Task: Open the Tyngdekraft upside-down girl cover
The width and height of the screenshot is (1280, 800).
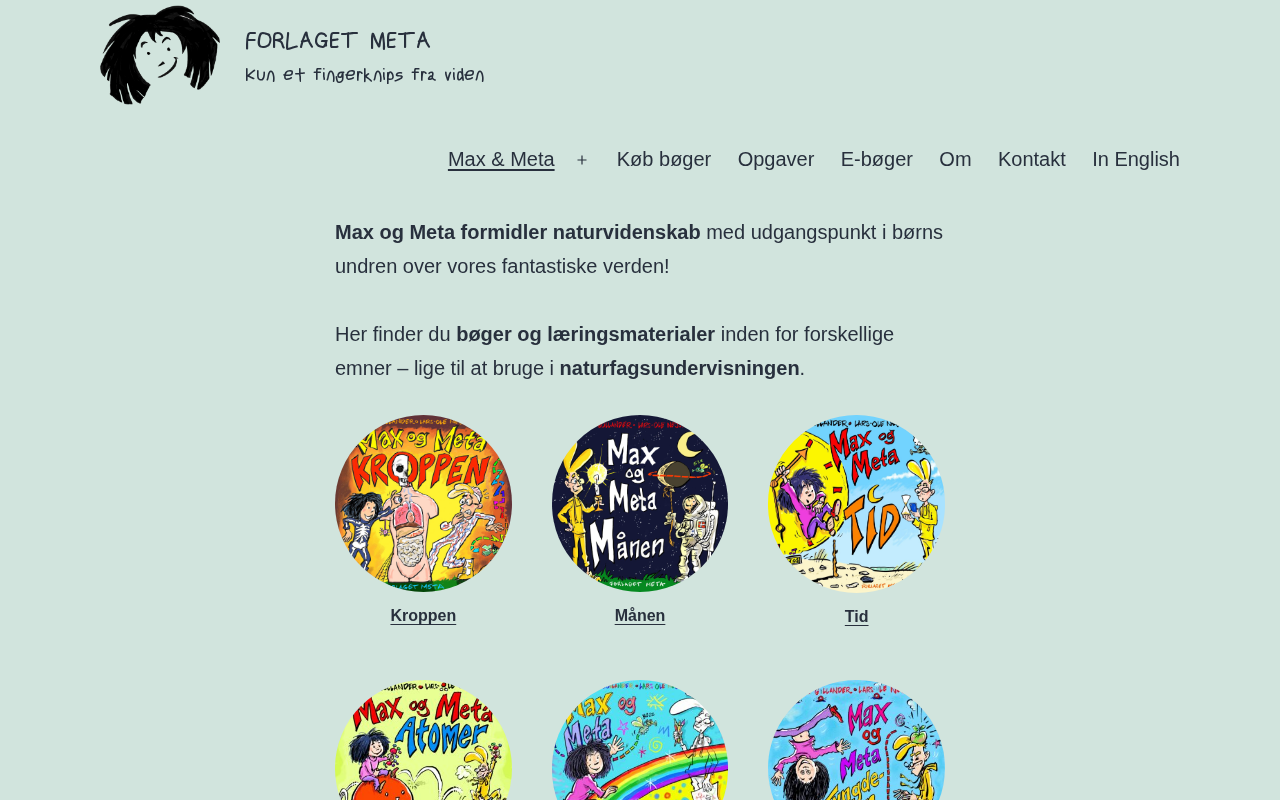Action: pos(856,740)
